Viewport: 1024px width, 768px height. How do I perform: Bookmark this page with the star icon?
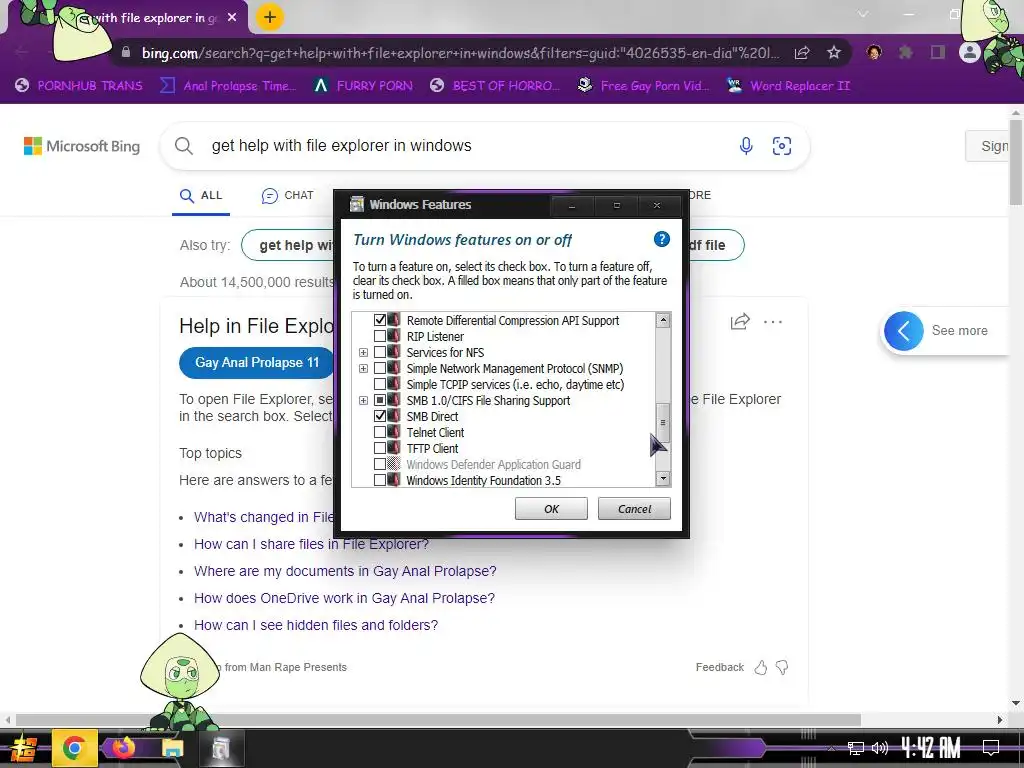[x=834, y=52]
